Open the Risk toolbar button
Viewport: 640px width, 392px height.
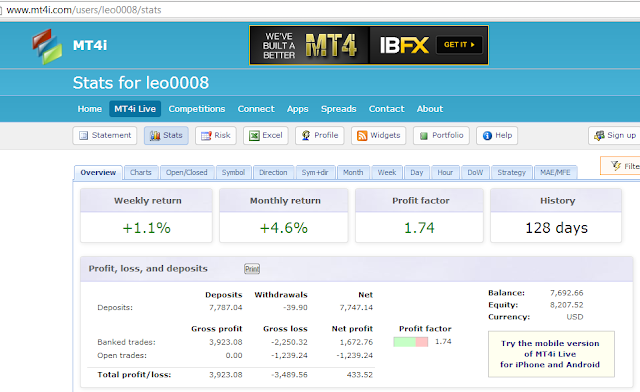tap(216, 135)
